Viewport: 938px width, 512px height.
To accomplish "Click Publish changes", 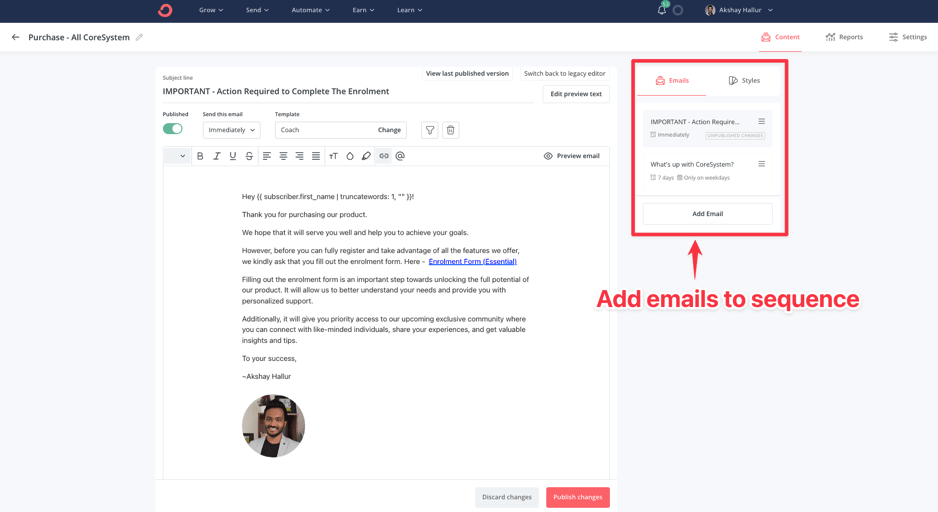I will coord(578,497).
